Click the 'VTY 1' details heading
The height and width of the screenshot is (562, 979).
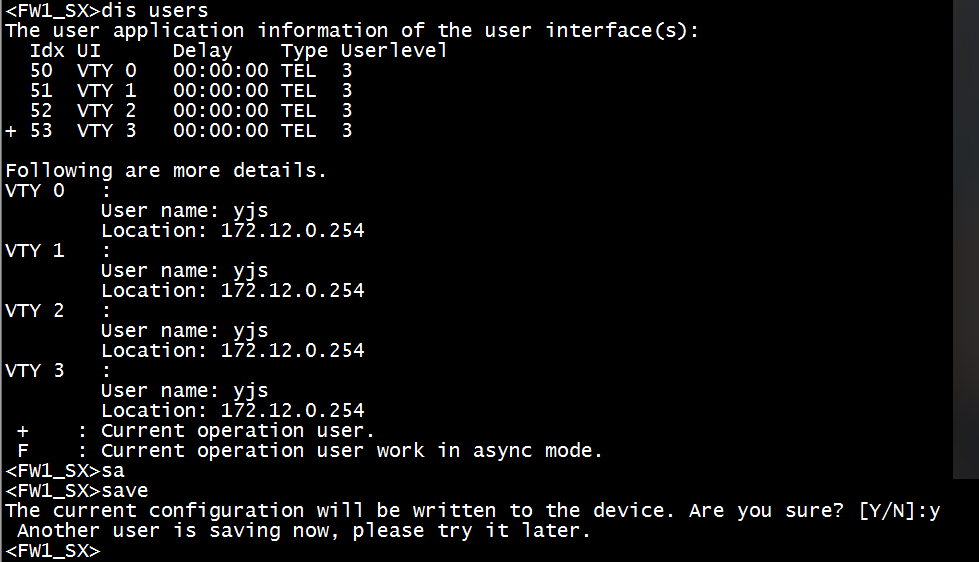point(35,250)
